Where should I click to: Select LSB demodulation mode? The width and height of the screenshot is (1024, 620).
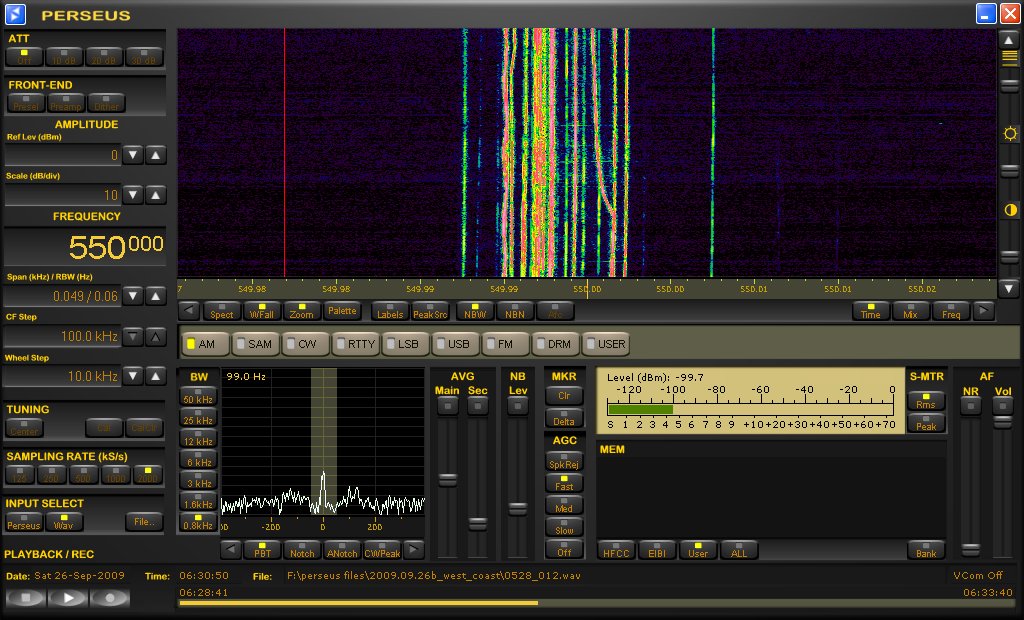(x=405, y=344)
